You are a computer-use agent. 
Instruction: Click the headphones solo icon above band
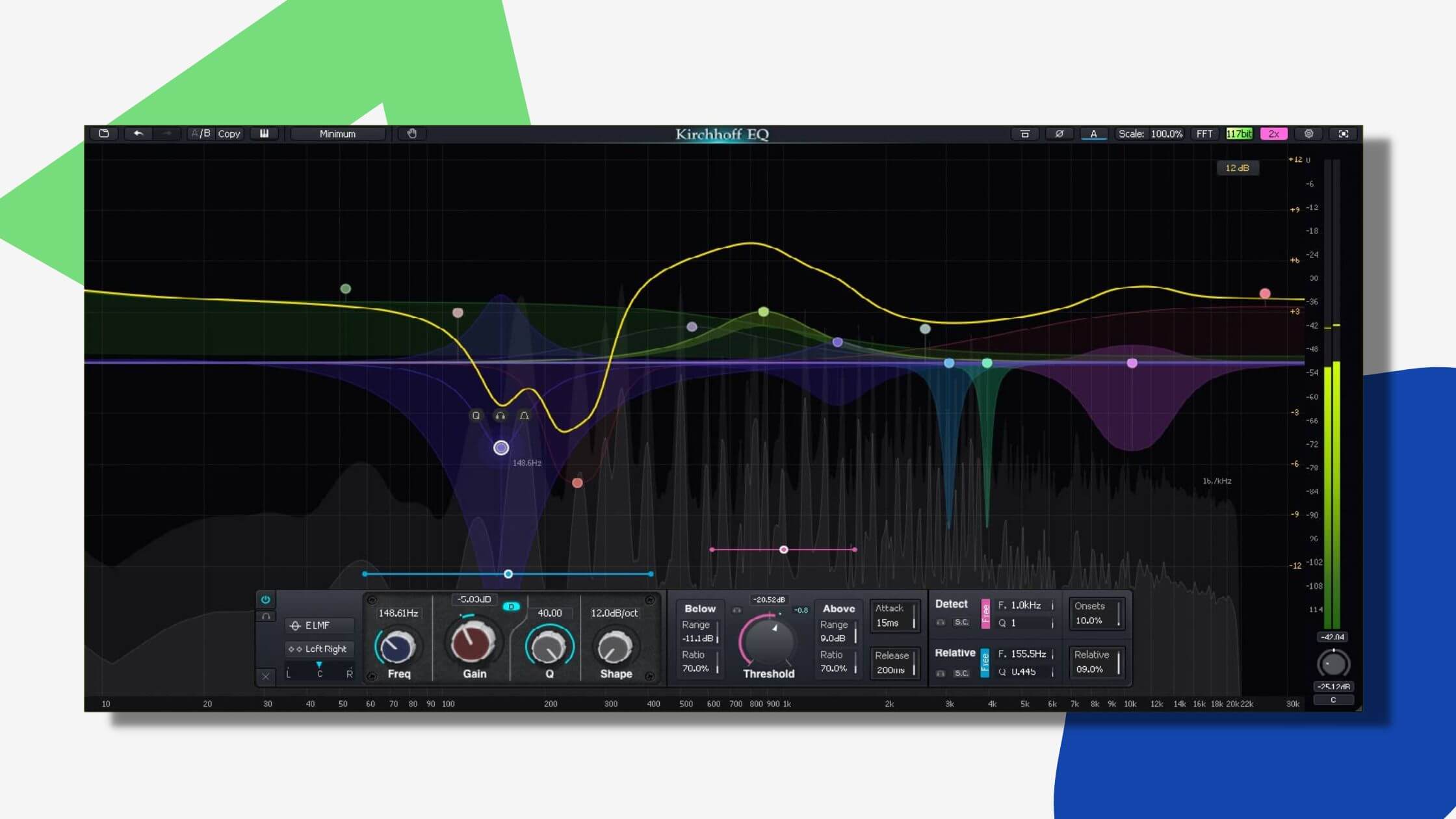[500, 415]
